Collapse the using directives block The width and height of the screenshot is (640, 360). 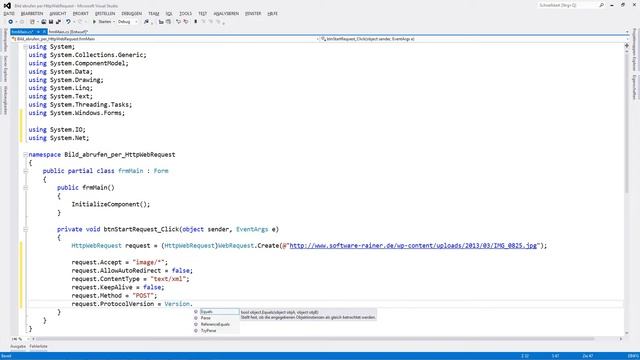coord(25,47)
